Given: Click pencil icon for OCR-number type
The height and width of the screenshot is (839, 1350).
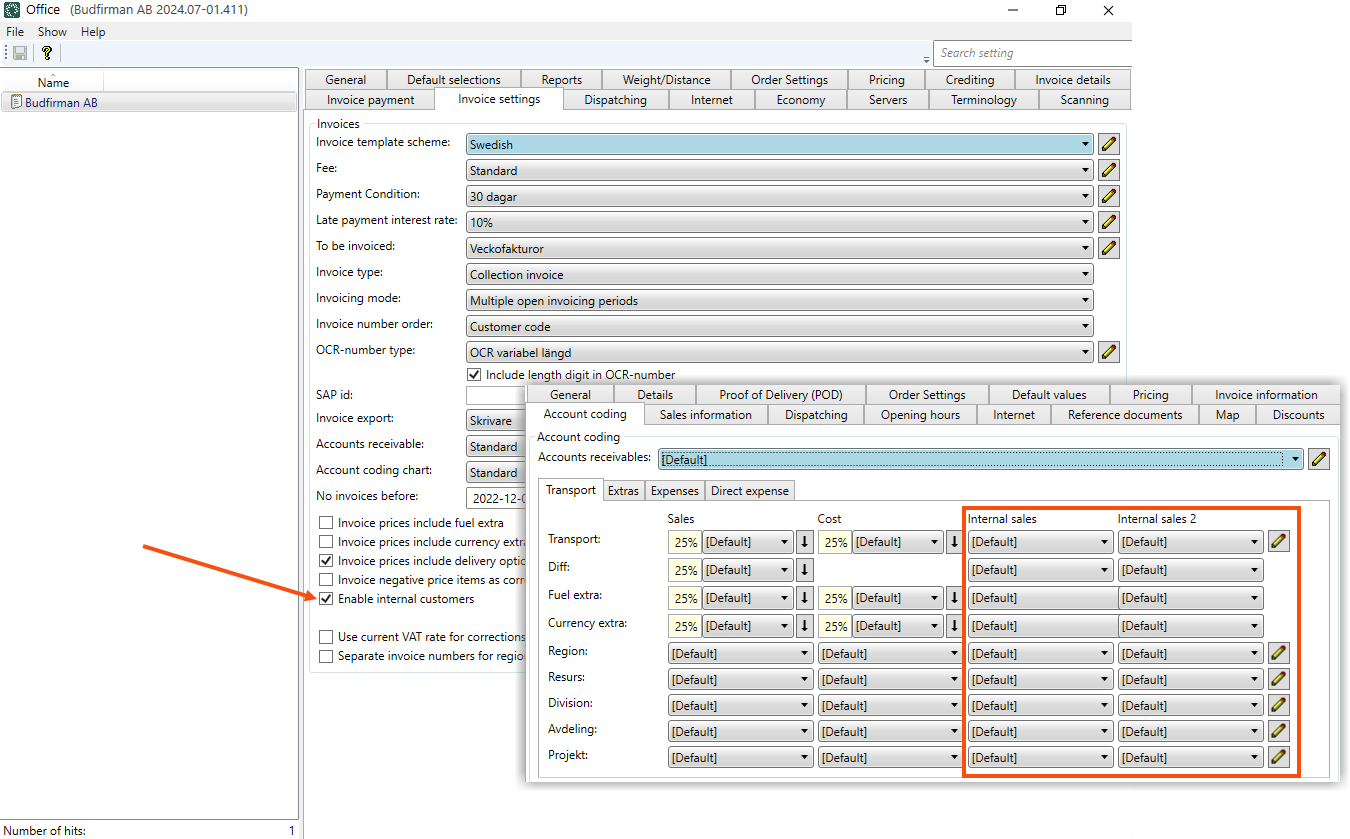Looking at the screenshot, I should point(1109,352).
